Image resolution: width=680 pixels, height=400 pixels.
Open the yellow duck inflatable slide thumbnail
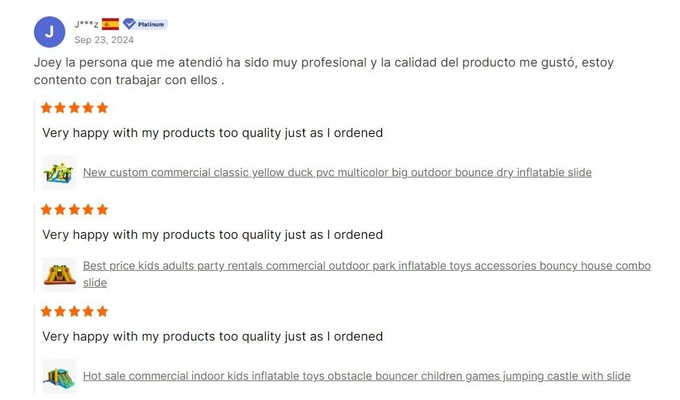(59, 172)
